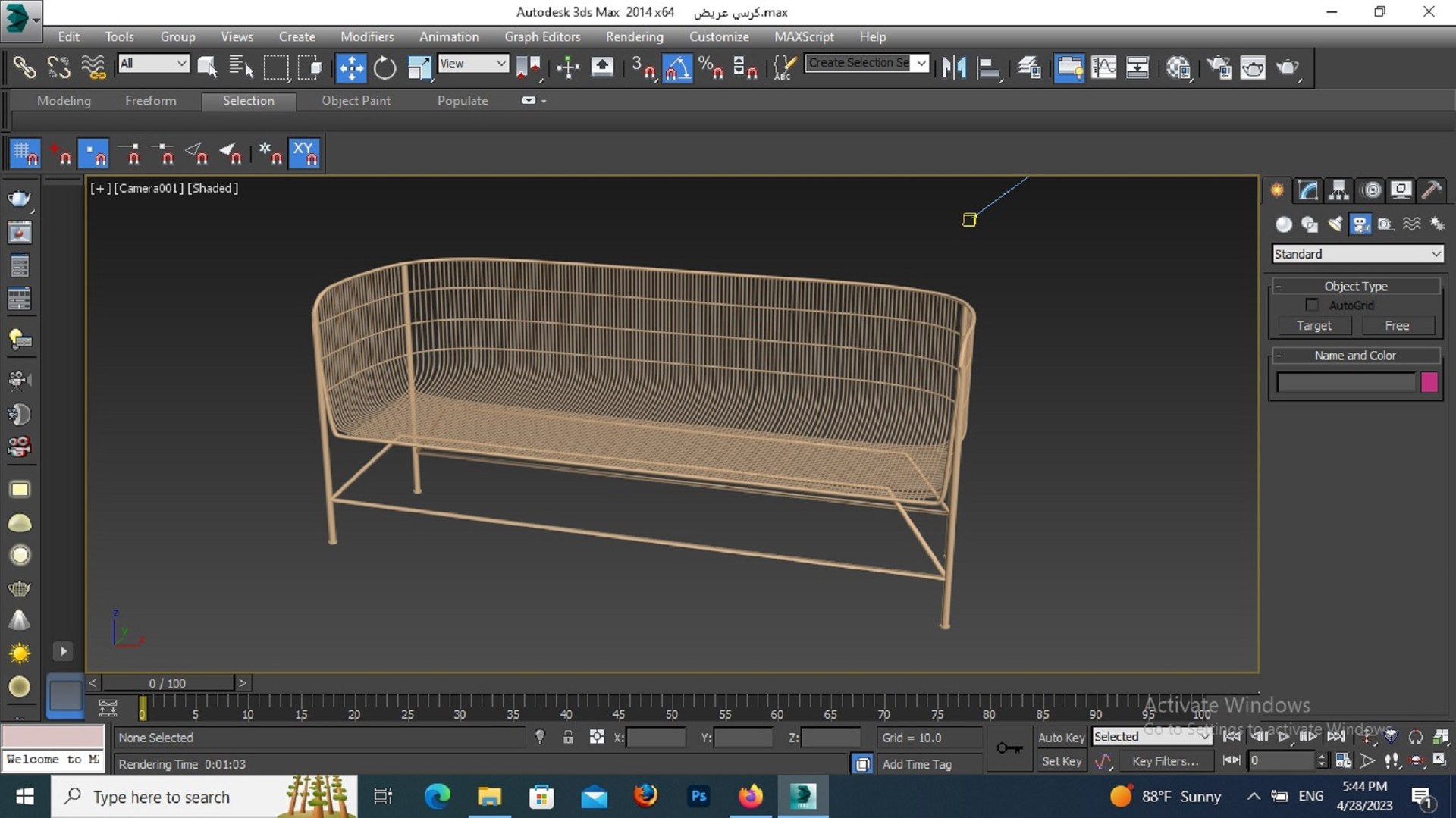
Task: Click the Select and Link icon
Action: pyautogui.click(x=25, y=67)
